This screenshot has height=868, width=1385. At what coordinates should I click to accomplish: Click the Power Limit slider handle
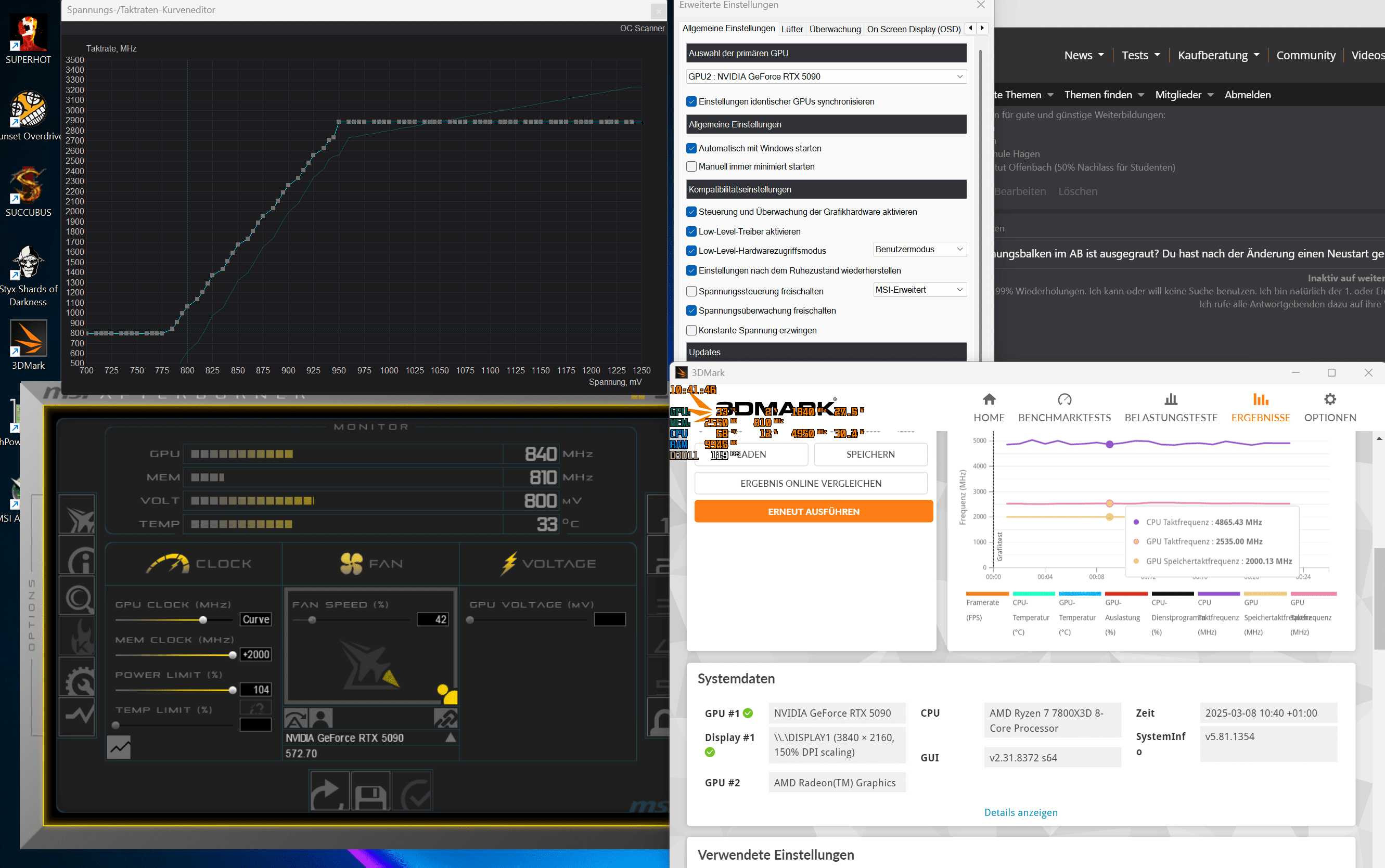(x=233, y=690)
